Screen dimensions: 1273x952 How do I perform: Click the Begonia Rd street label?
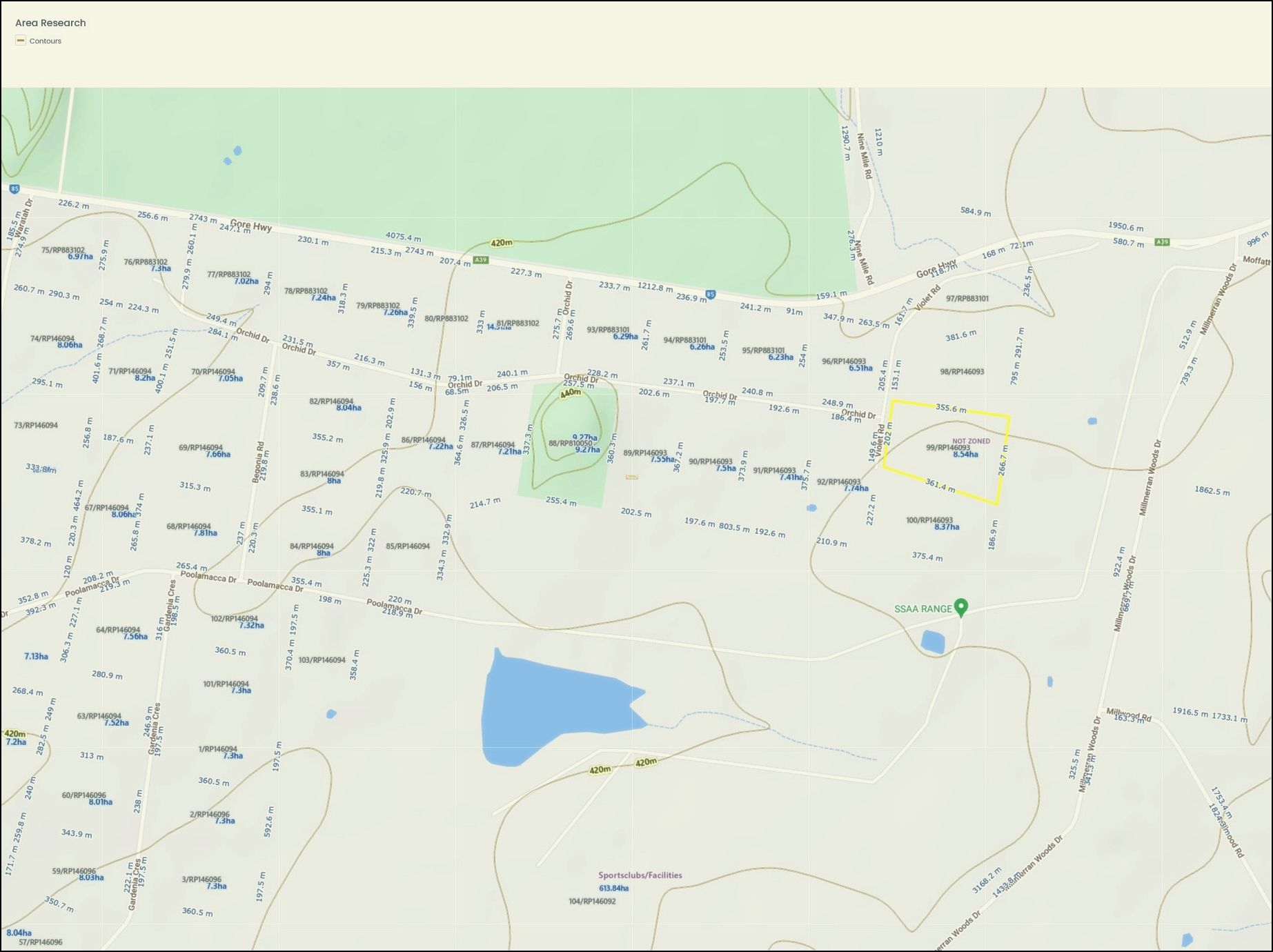[x=259, y=462]
